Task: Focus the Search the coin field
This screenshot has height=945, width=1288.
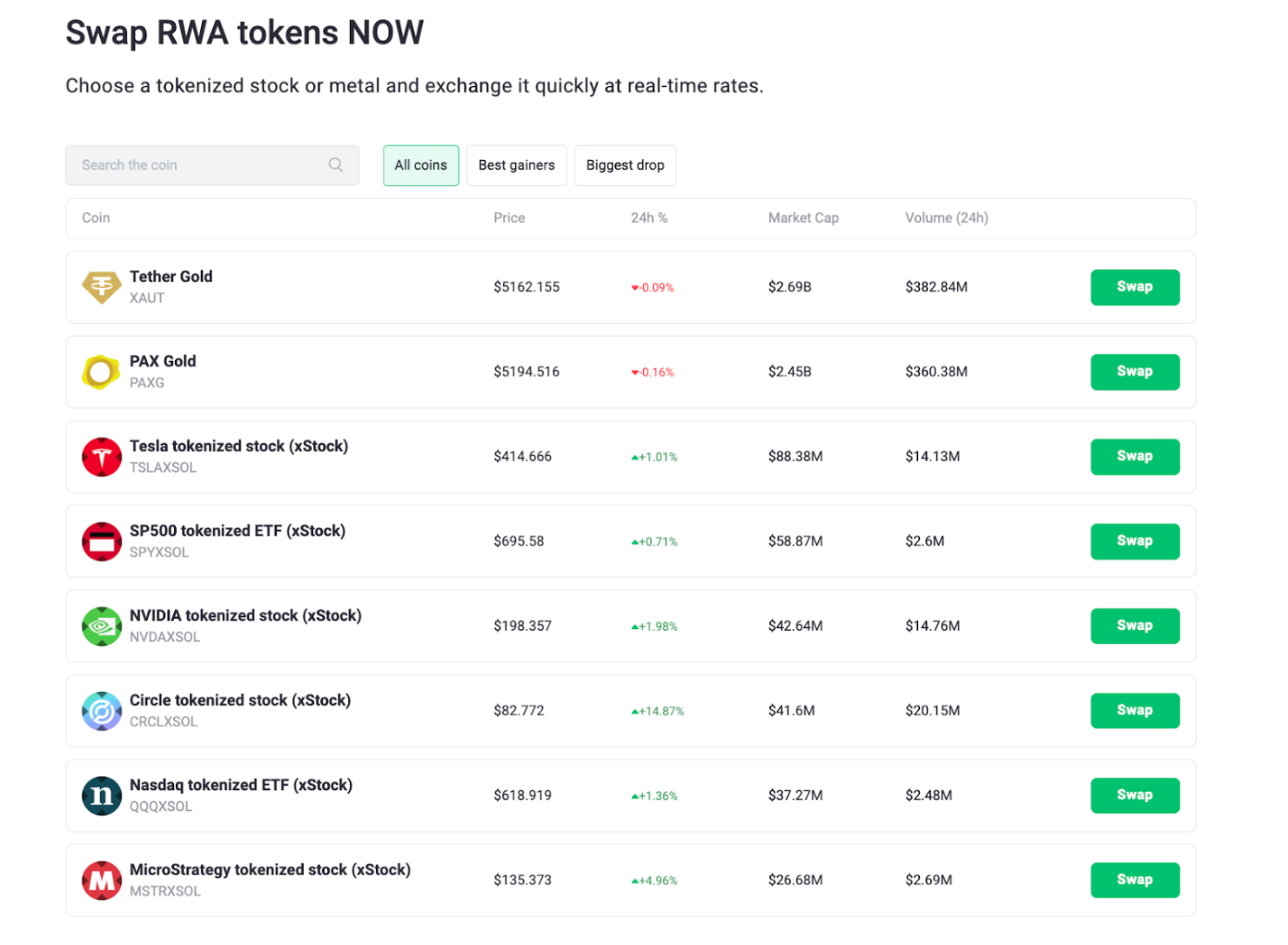Action: pos(200,165)
